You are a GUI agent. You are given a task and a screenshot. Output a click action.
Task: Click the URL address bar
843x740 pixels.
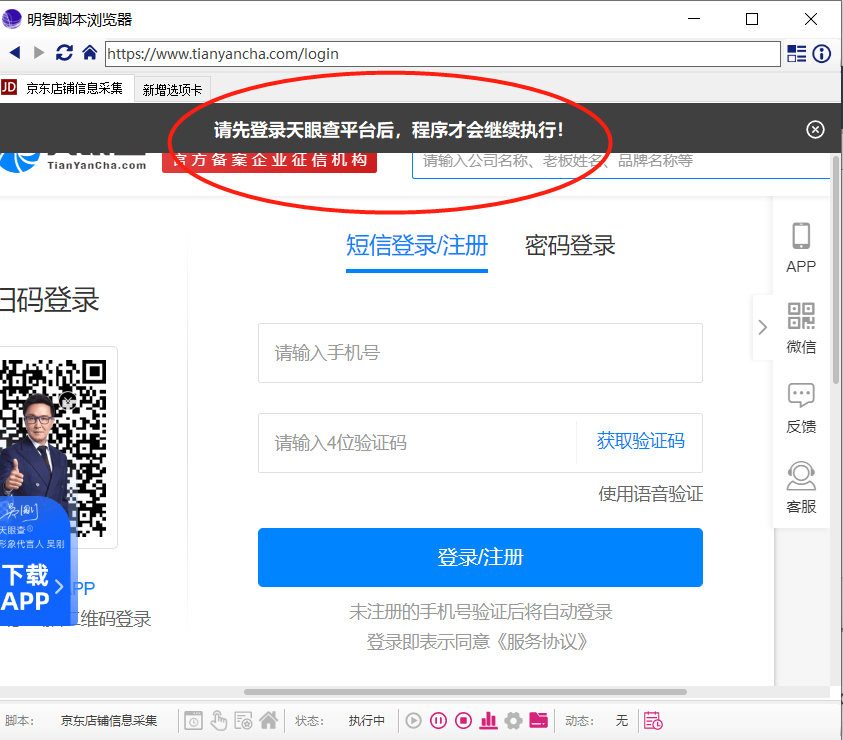(442, 54)
